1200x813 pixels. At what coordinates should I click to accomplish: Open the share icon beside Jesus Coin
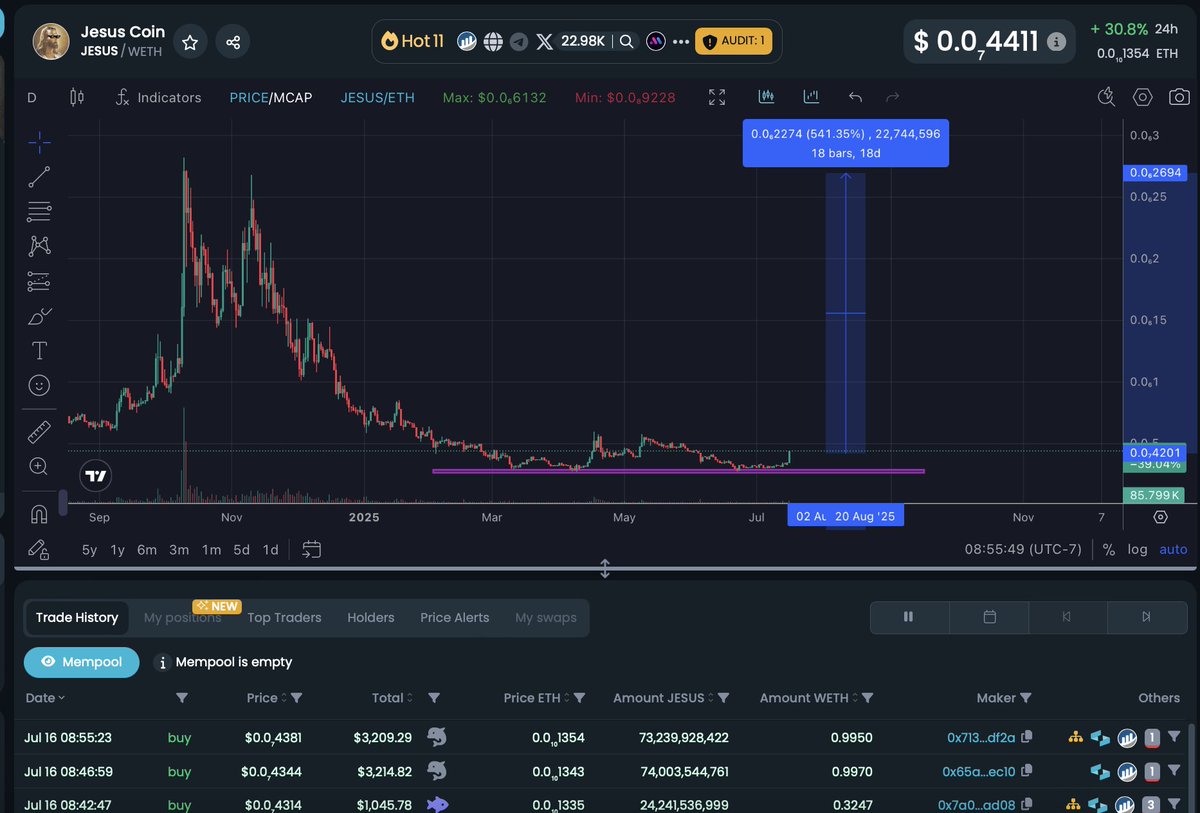point(233,42)
